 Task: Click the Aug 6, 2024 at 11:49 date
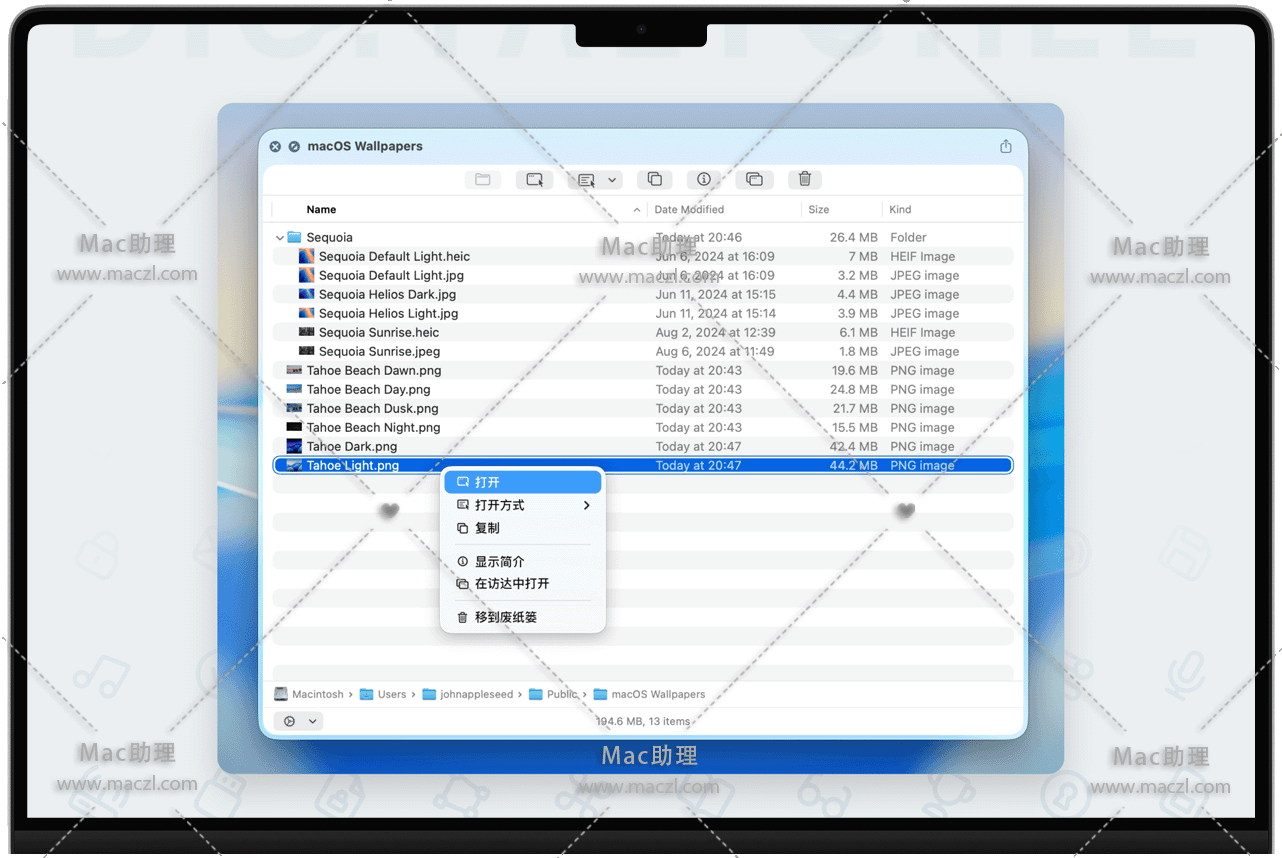715,352
